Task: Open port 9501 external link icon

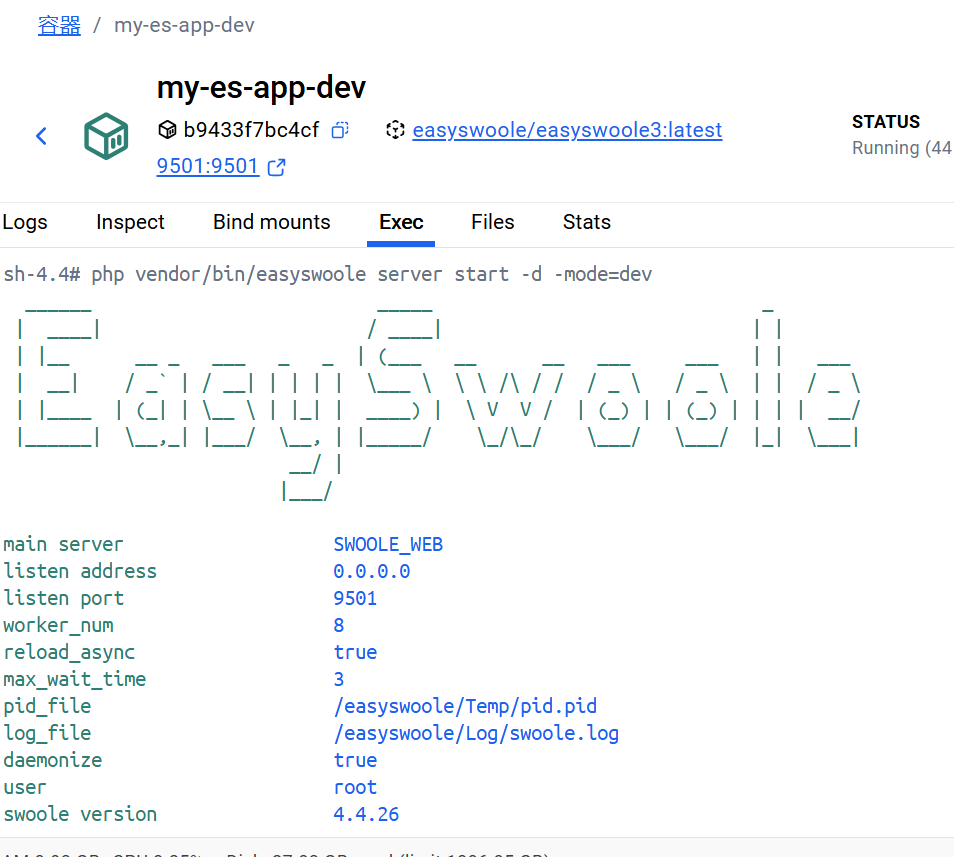Action: [x=276, y=167]
